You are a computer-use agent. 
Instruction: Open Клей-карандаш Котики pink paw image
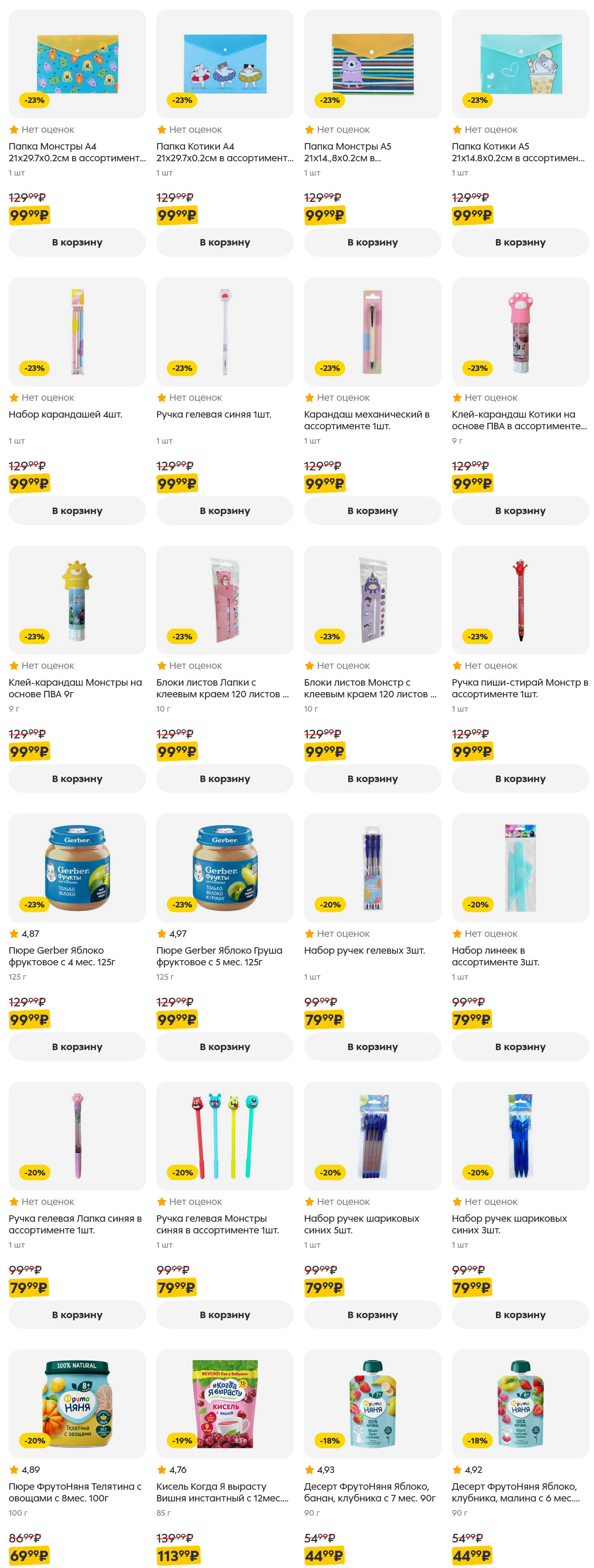click(520, 332)
